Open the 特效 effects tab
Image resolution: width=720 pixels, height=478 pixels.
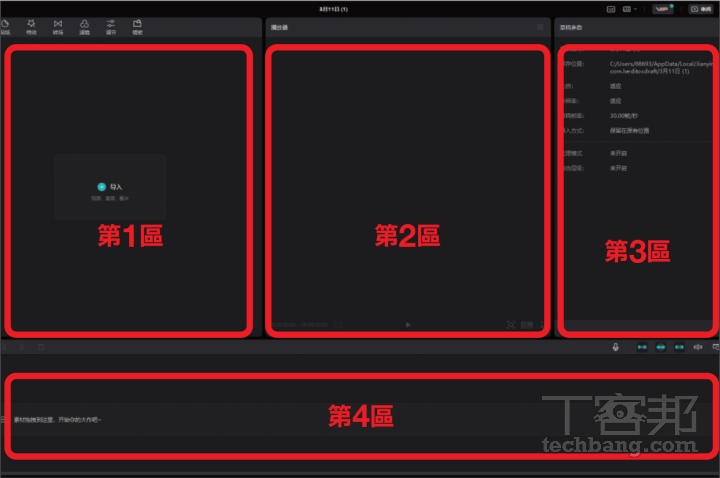coord(31,27)
